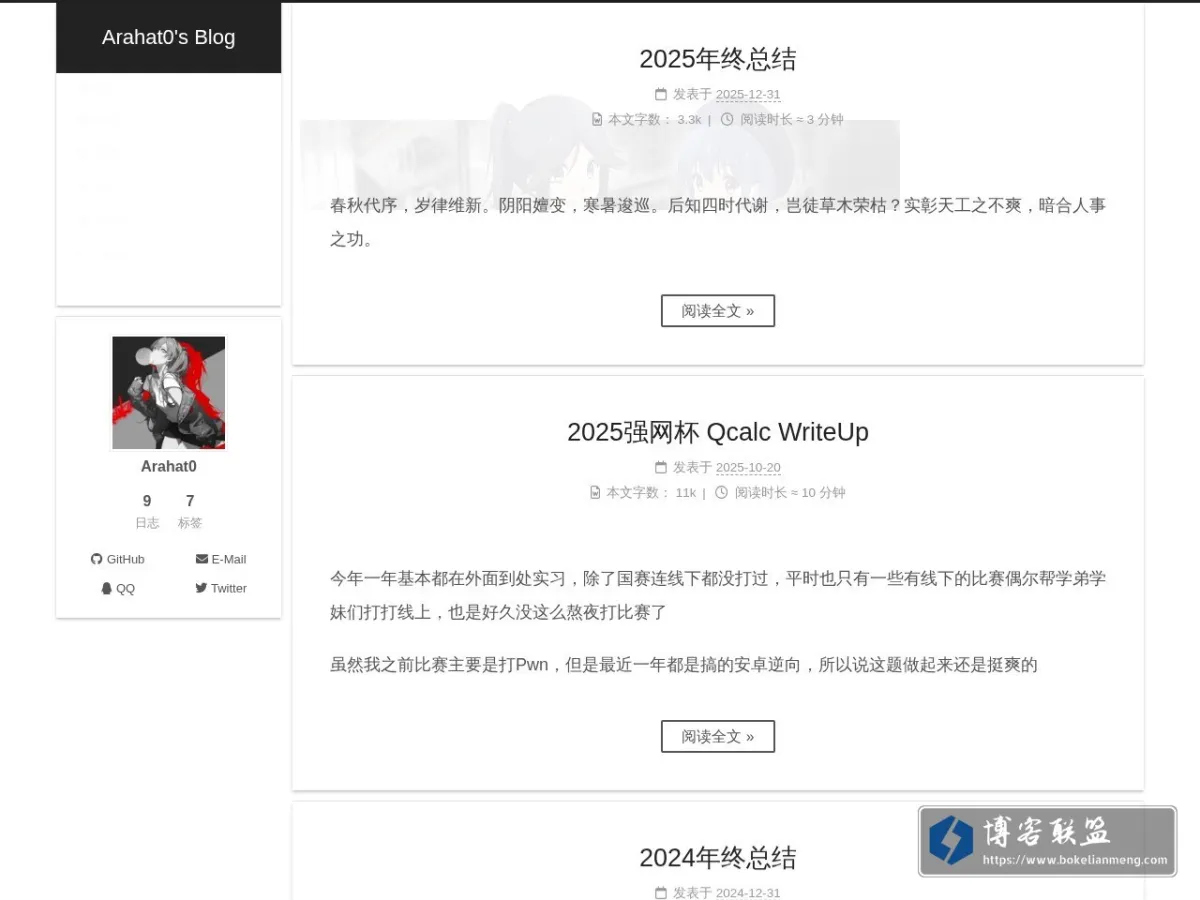Screen dimensions: 1200x900
Task: Click calendar icon beside 2025-12-31 date
Action: click(661, 94)
